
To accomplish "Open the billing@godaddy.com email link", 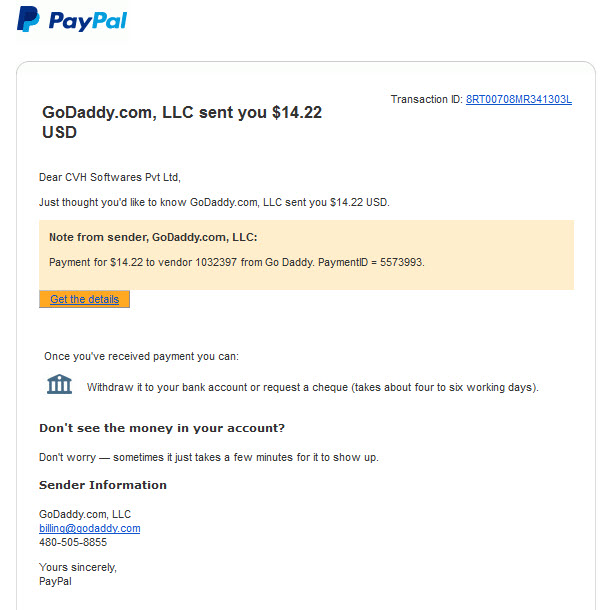I will 89,528.
